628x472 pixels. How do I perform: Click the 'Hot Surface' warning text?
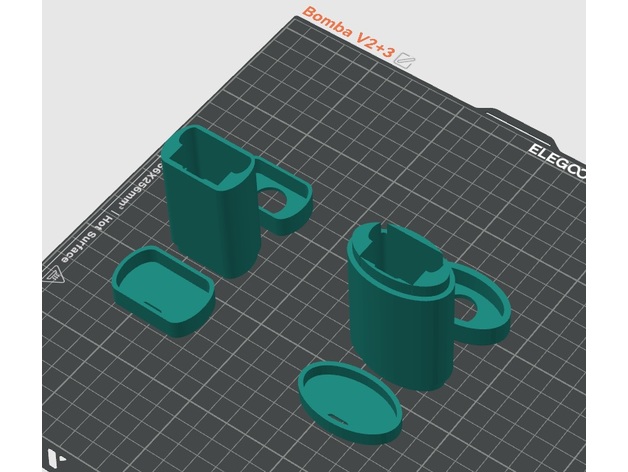(85, 240)
